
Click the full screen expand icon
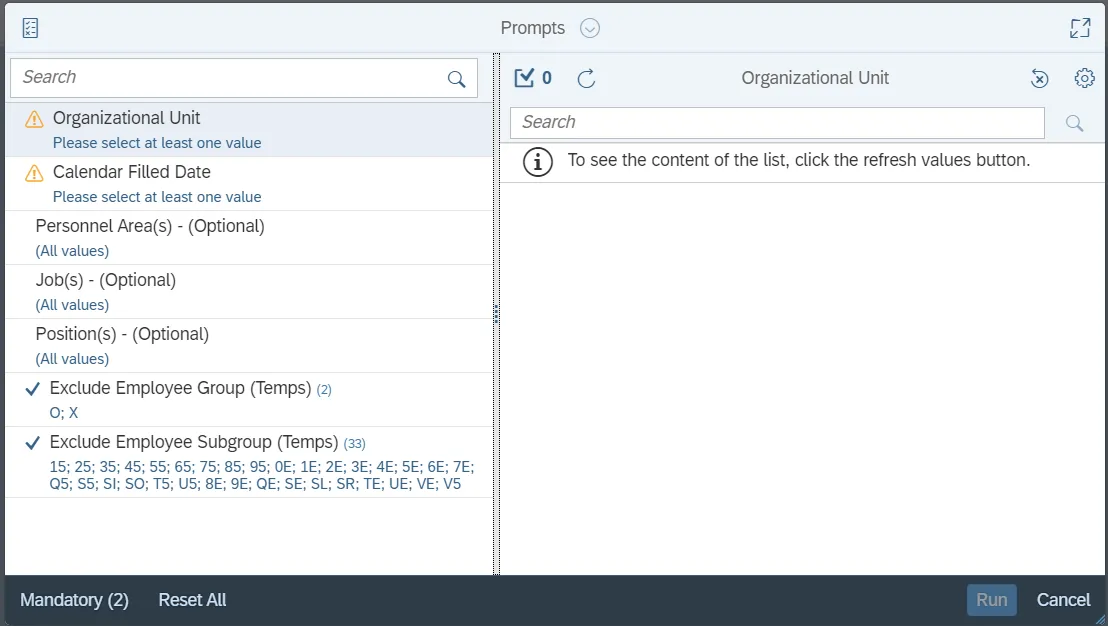tap(1080, 28)
